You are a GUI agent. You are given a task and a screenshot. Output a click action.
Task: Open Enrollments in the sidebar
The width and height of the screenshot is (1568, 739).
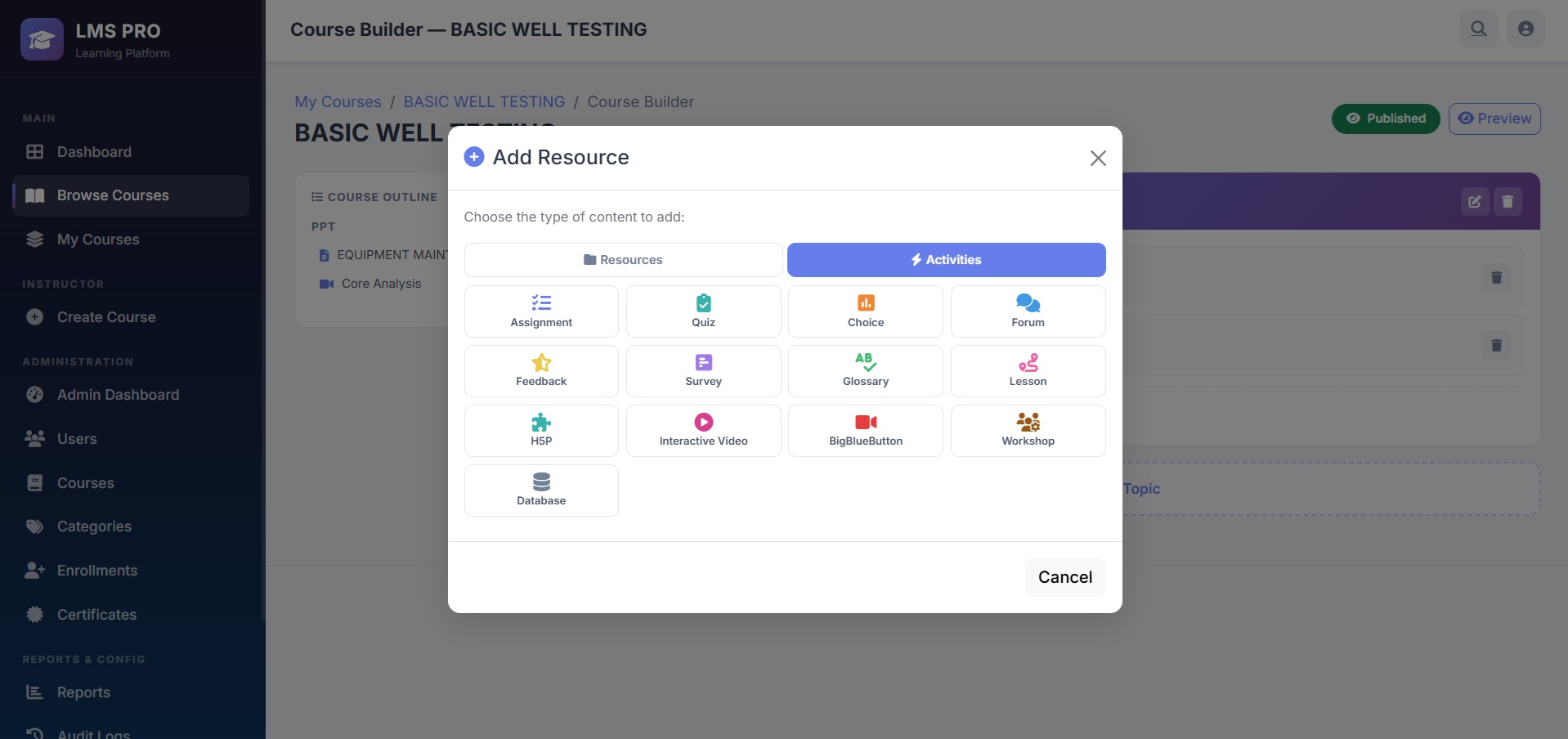pyautogui.click(x=131, y=571)
